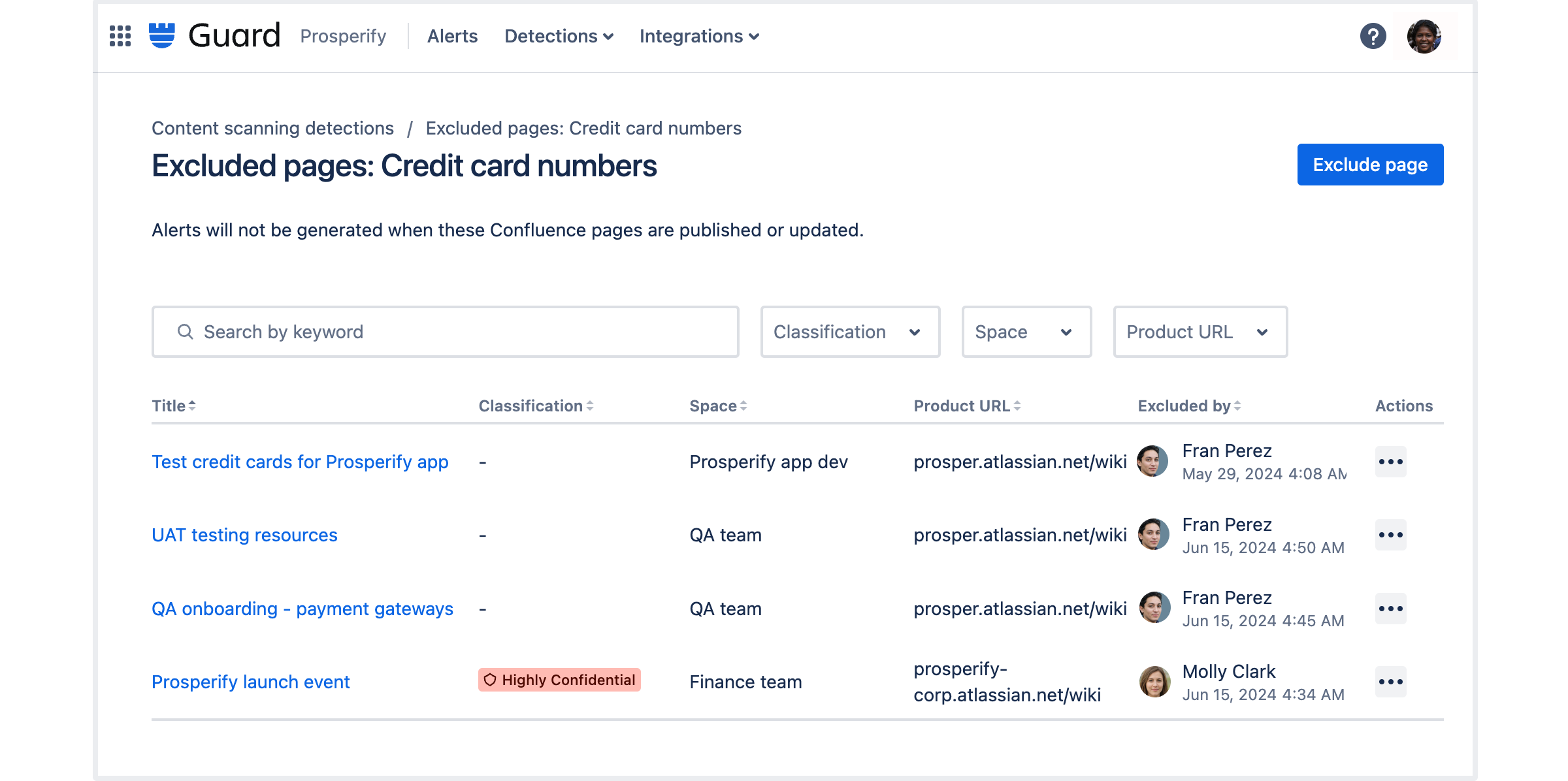This screenshot has width=1568, height=781.
Task: Open the Integrations menu
Action: click(699, 36)
